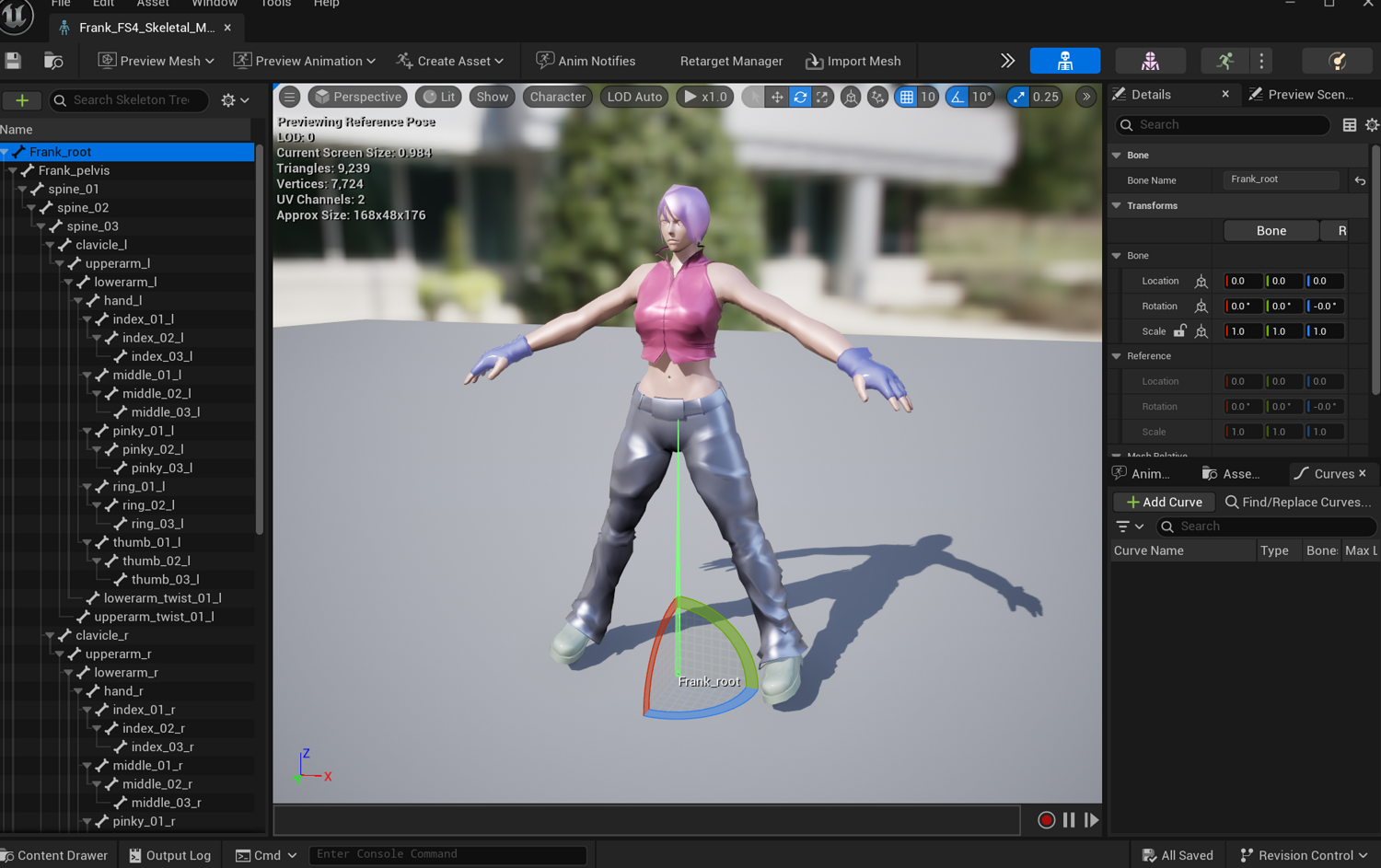Viewport: 1381px width, 868px height.
Task: Activate the Select mode arrow tool
Action: tap(754, 97)
